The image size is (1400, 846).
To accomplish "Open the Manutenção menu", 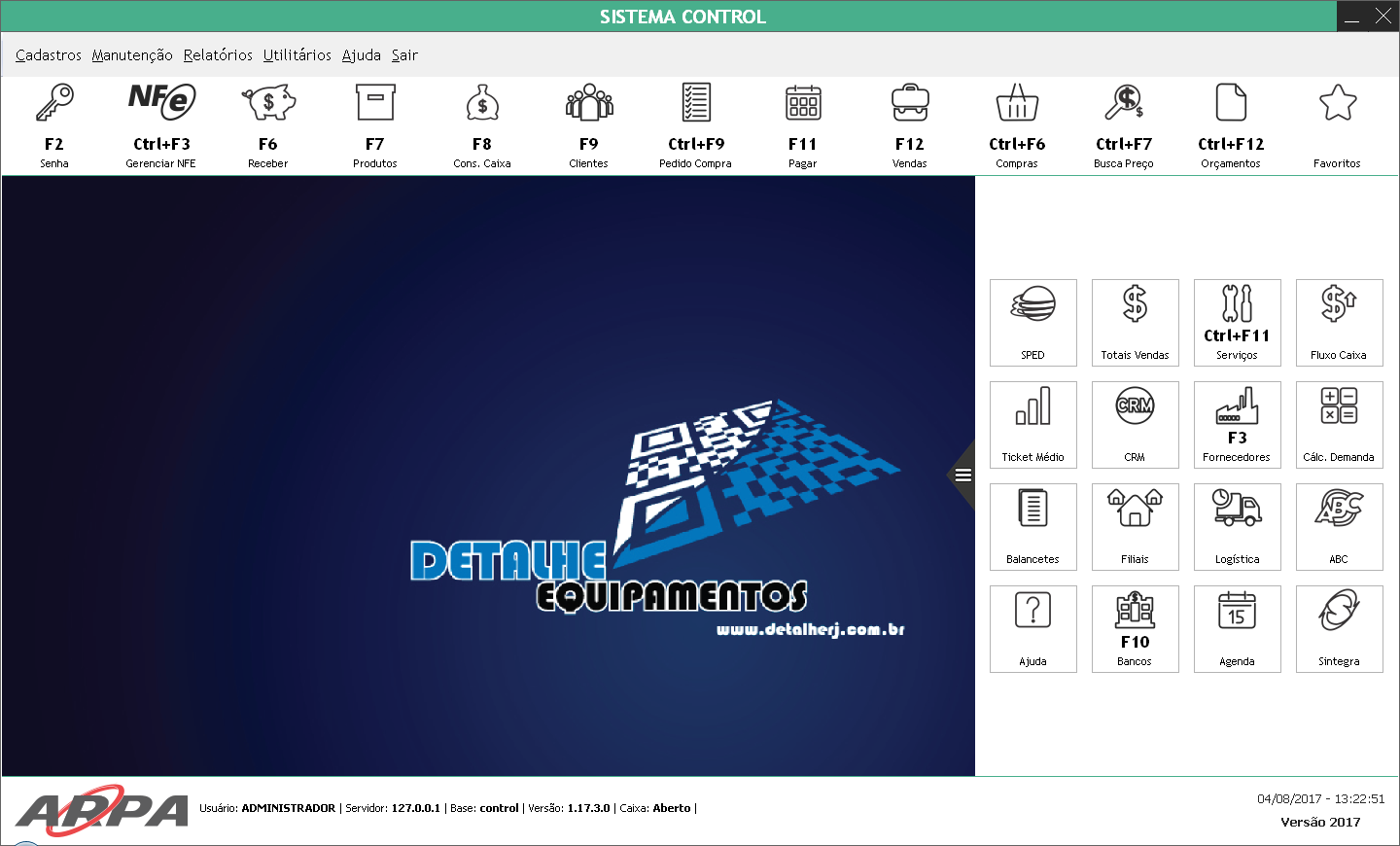I will (x=132, y=55).
